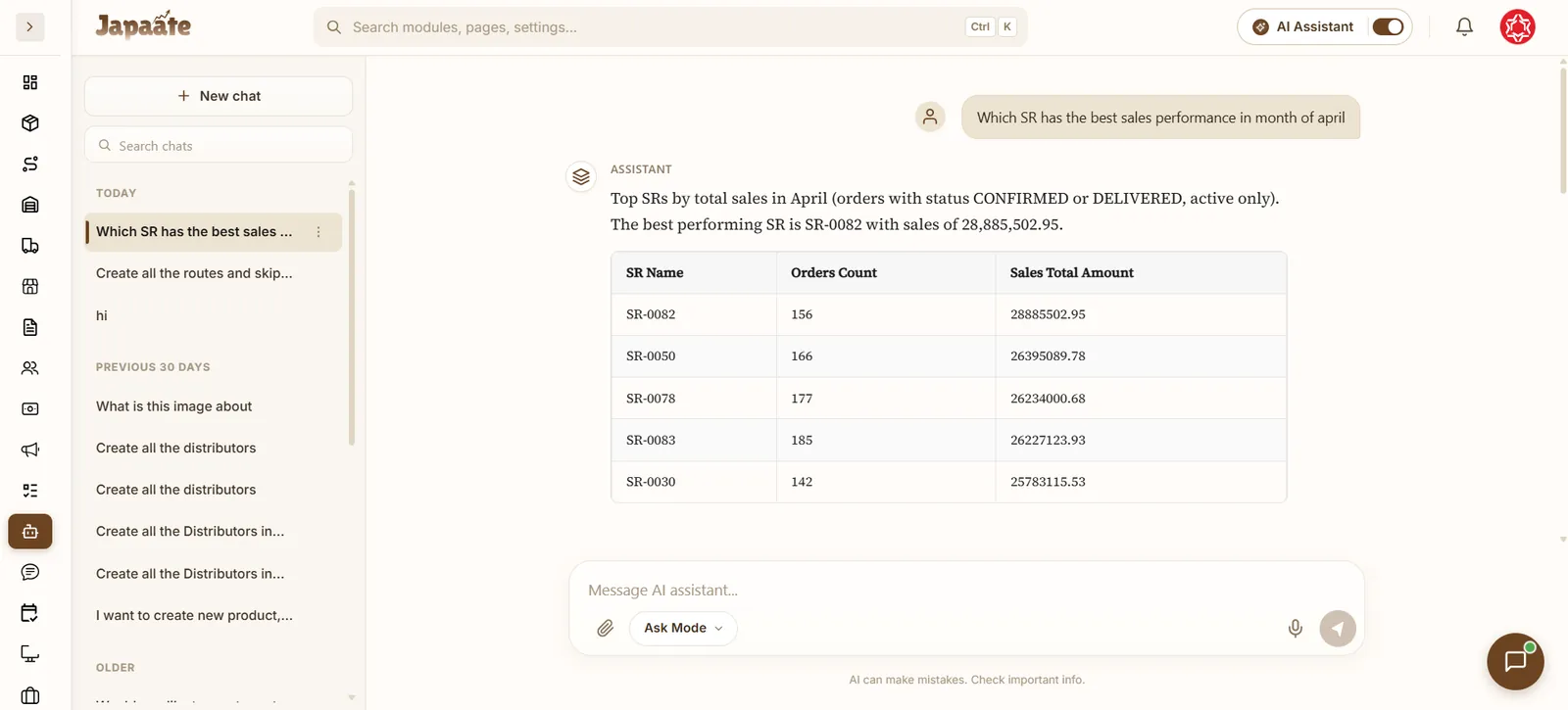Screen dimensions: 1568x710
Task: Click the truck delivery sidebar icon
Action: pos(30,246)
